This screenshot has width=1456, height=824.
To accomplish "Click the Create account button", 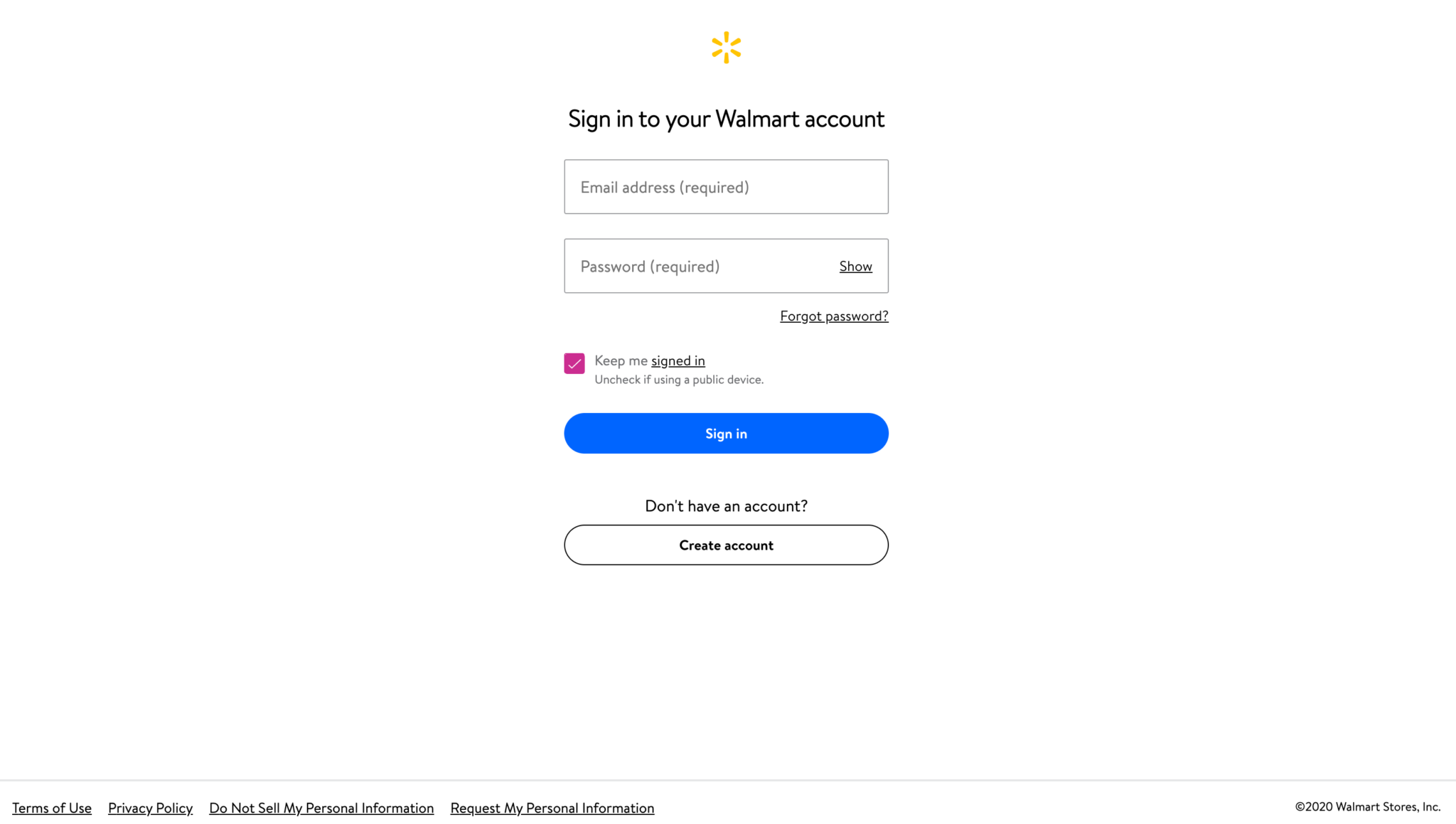I will click(726, 545).
